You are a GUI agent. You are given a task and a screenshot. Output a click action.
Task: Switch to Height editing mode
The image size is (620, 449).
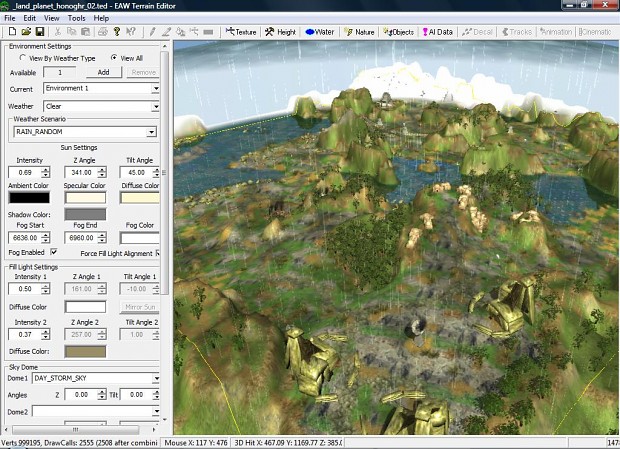pos(281,32)
